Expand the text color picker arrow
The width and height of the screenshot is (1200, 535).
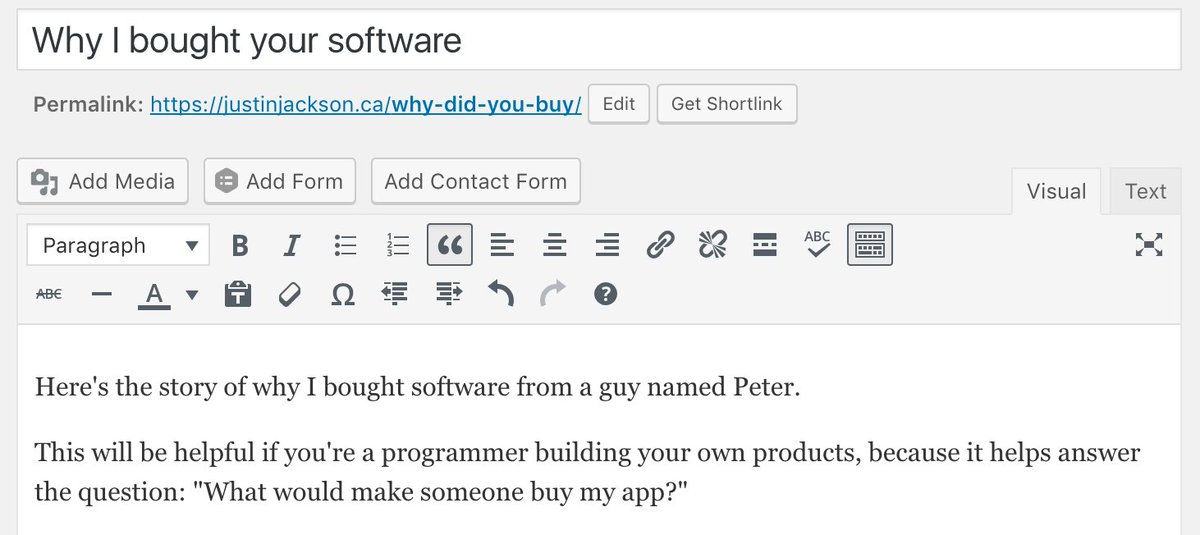click(192, 294)
